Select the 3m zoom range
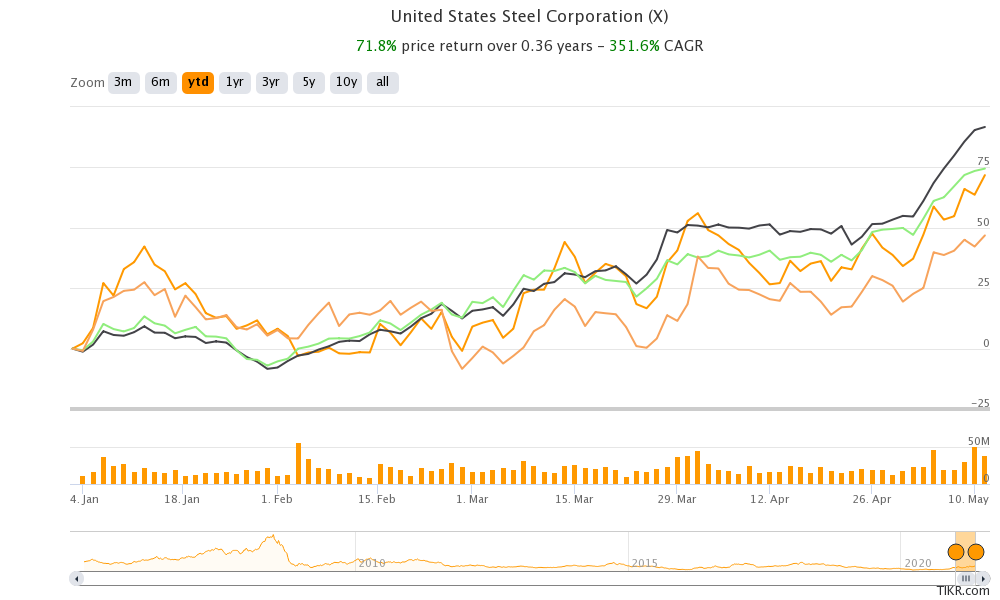Viewport: 1000px width, 600px height. [123, 82]
